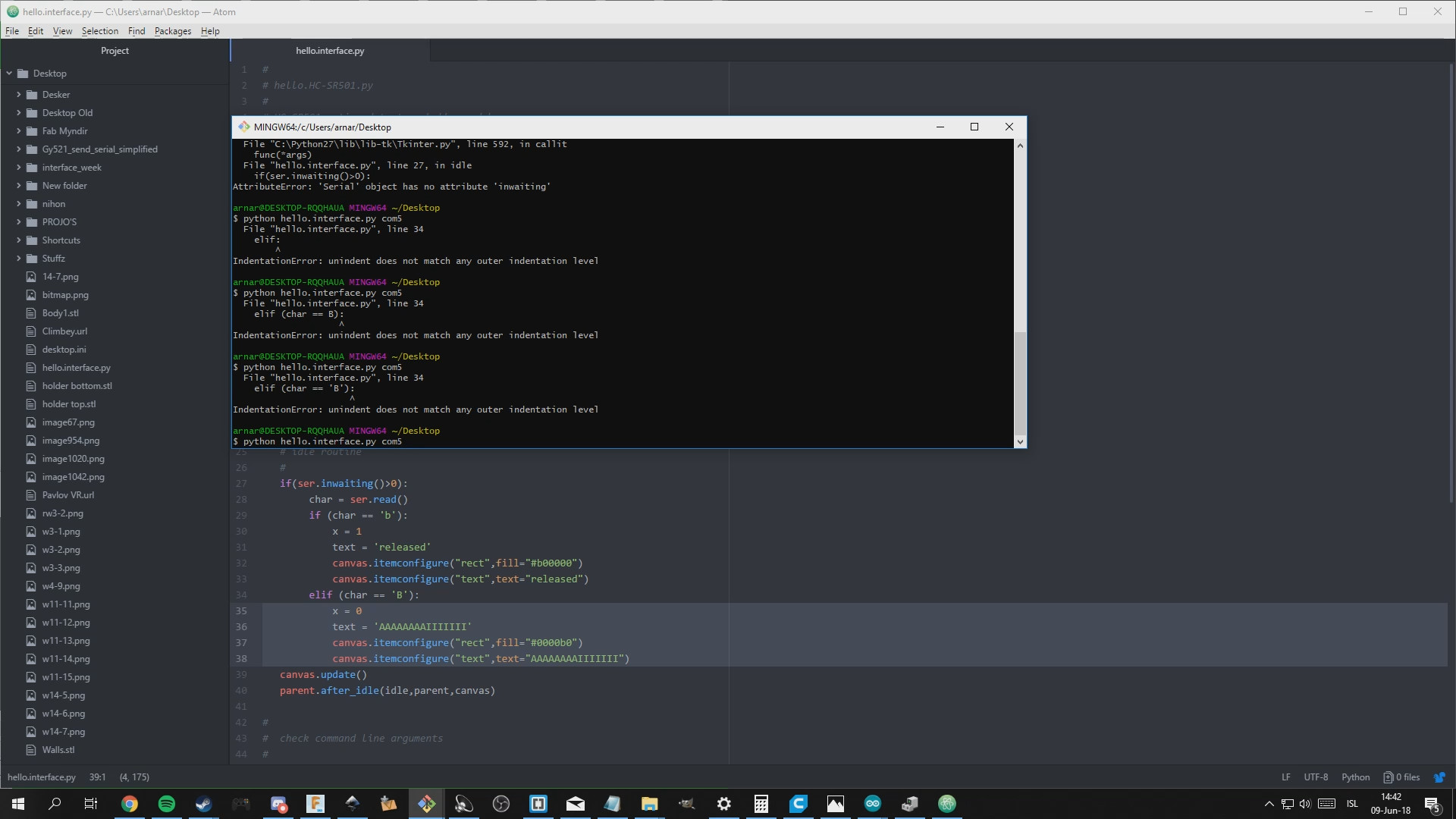The width and height of the screenshot is (1456, 819).
Task: Click the Git Bash terminal window icon
Action: (x=244, y=127)
